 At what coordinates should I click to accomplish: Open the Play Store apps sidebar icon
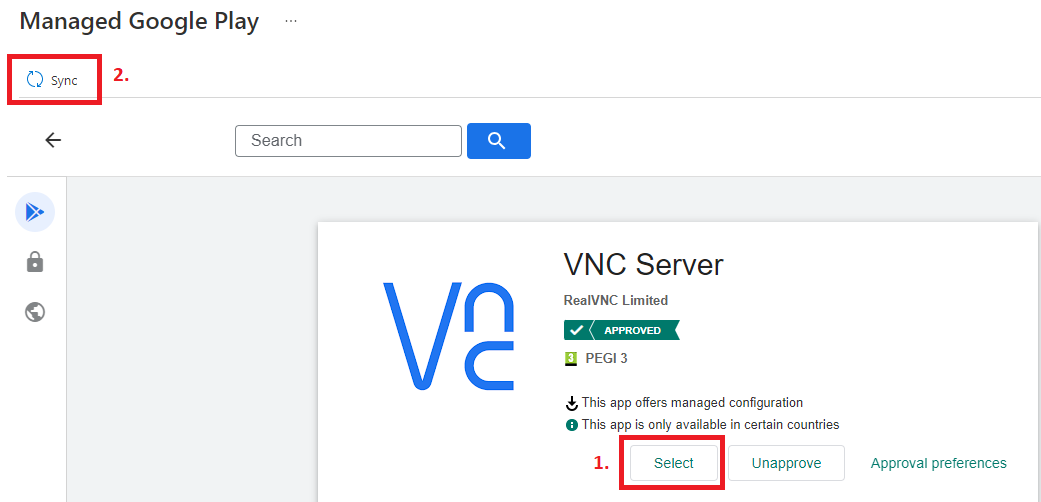click(x=35, y=212)
